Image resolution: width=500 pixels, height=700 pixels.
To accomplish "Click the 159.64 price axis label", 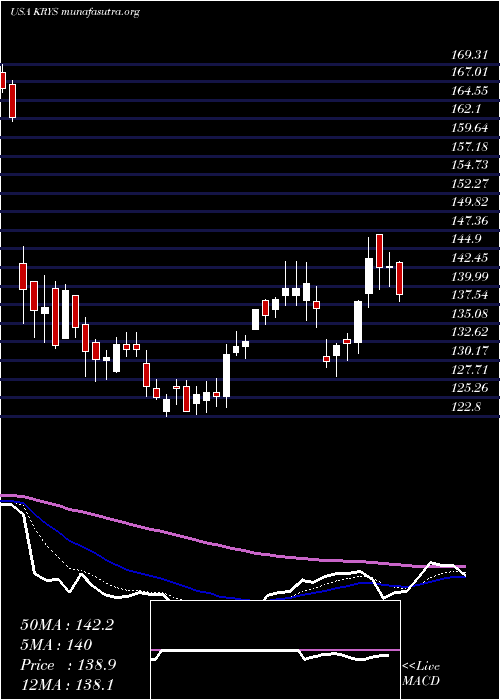I will coord(470,128).
